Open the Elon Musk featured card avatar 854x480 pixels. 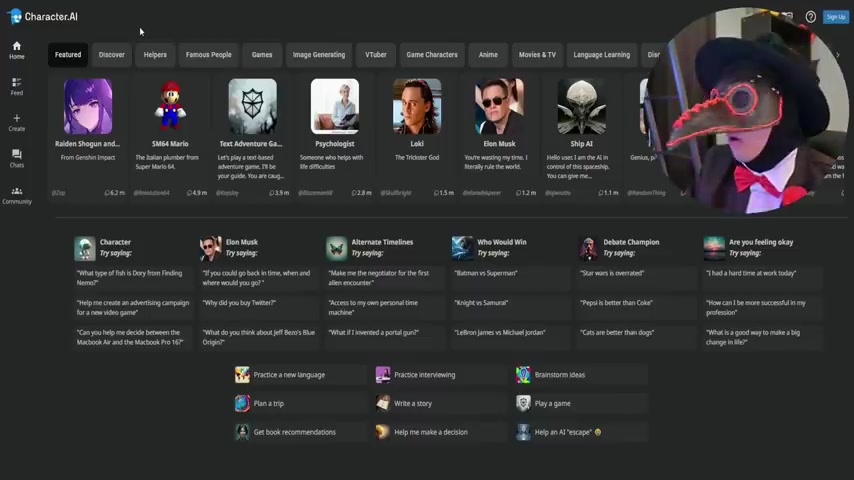499,106
